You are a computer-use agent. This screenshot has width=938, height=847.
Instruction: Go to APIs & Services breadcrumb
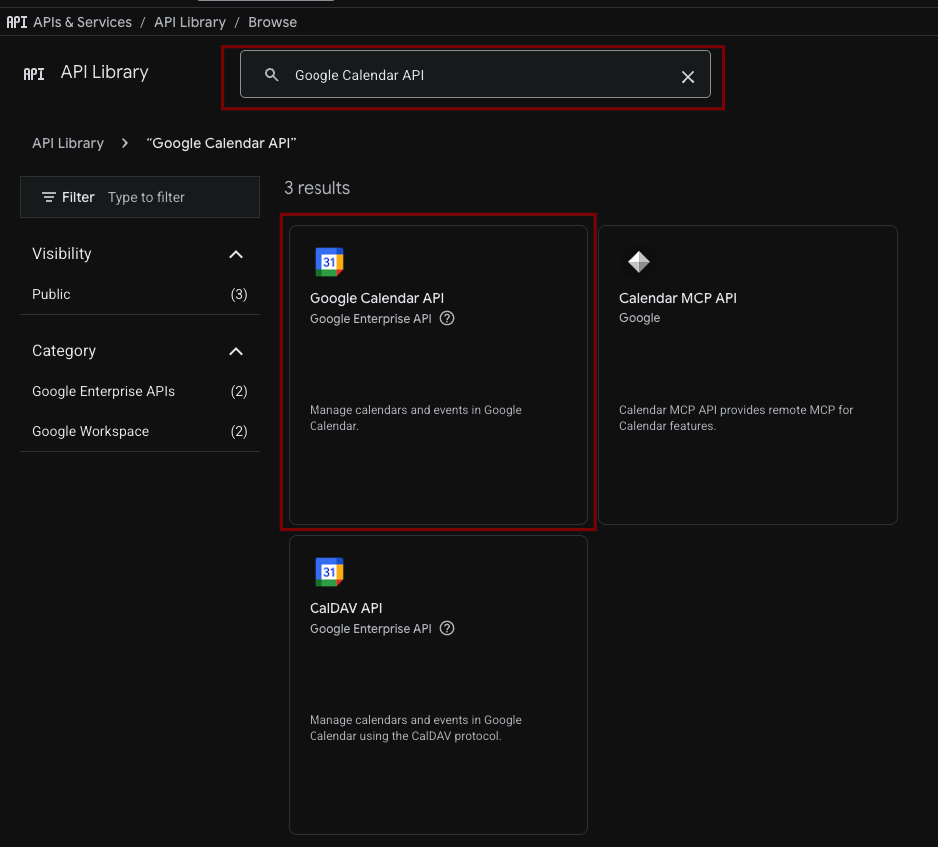pyautogui.click(x=83, y=22)
